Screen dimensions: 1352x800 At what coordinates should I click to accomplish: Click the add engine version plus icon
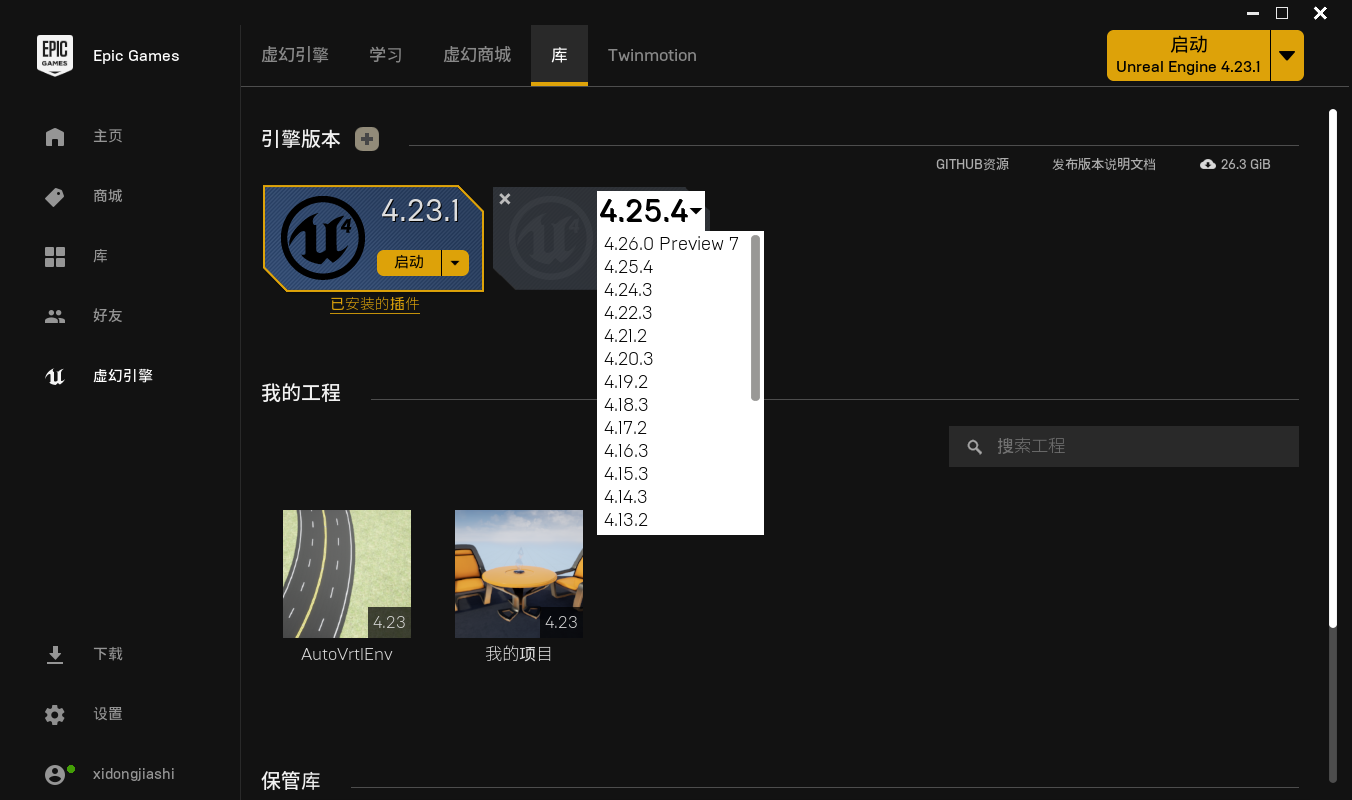click(x=367, y=139)
